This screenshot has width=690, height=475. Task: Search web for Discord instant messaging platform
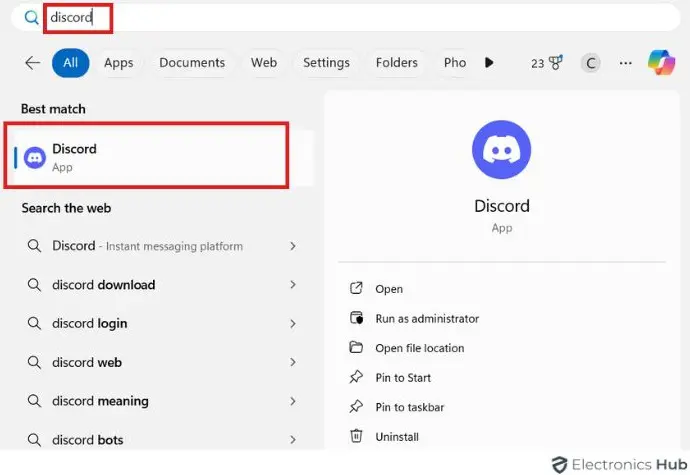coord(147,246)
